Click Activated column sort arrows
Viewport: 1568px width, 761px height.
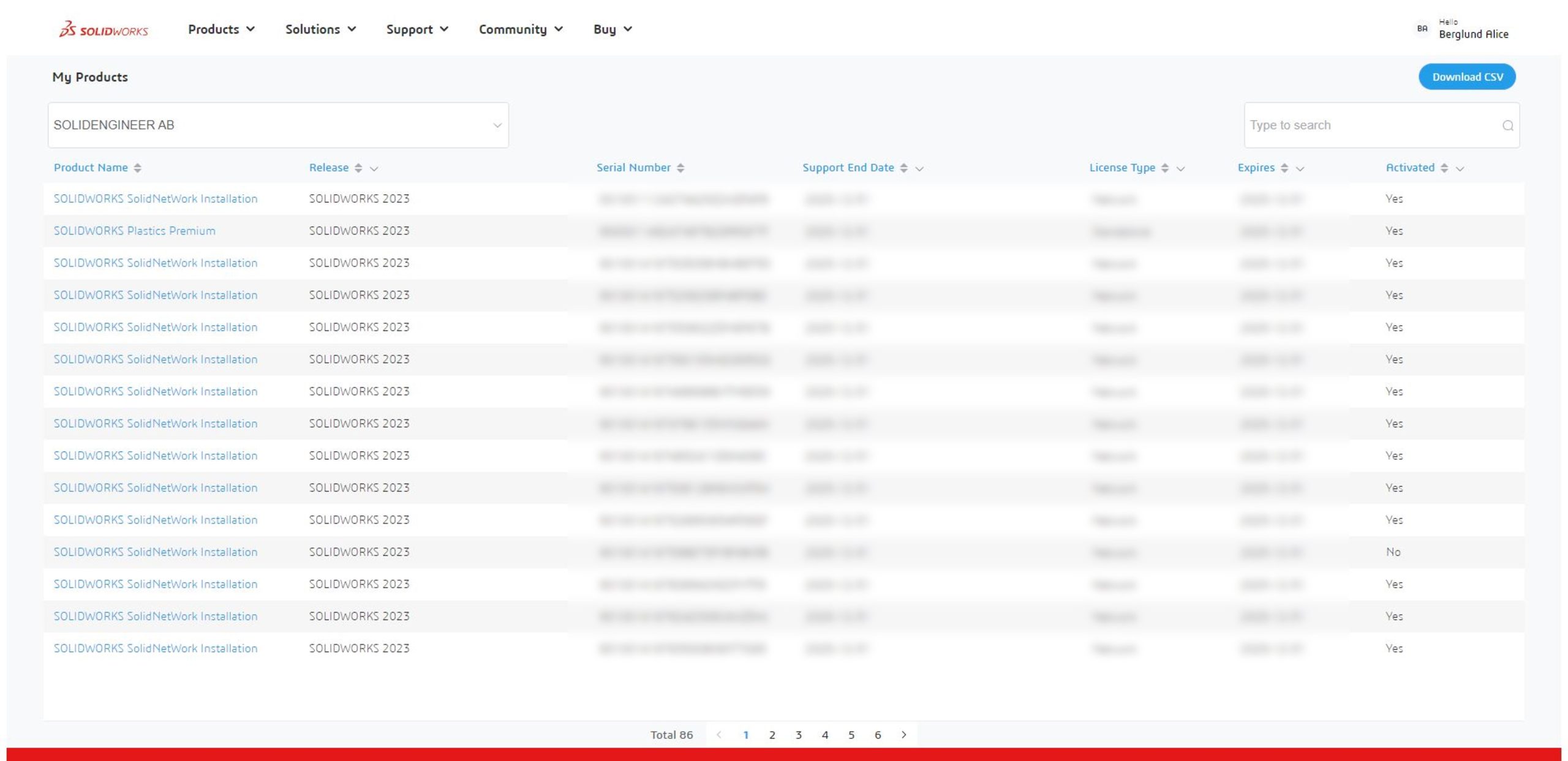(1444, 168)
